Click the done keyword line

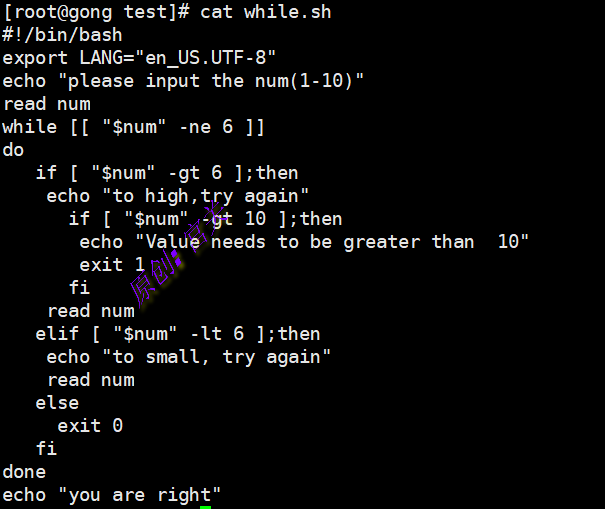(24, 472)
